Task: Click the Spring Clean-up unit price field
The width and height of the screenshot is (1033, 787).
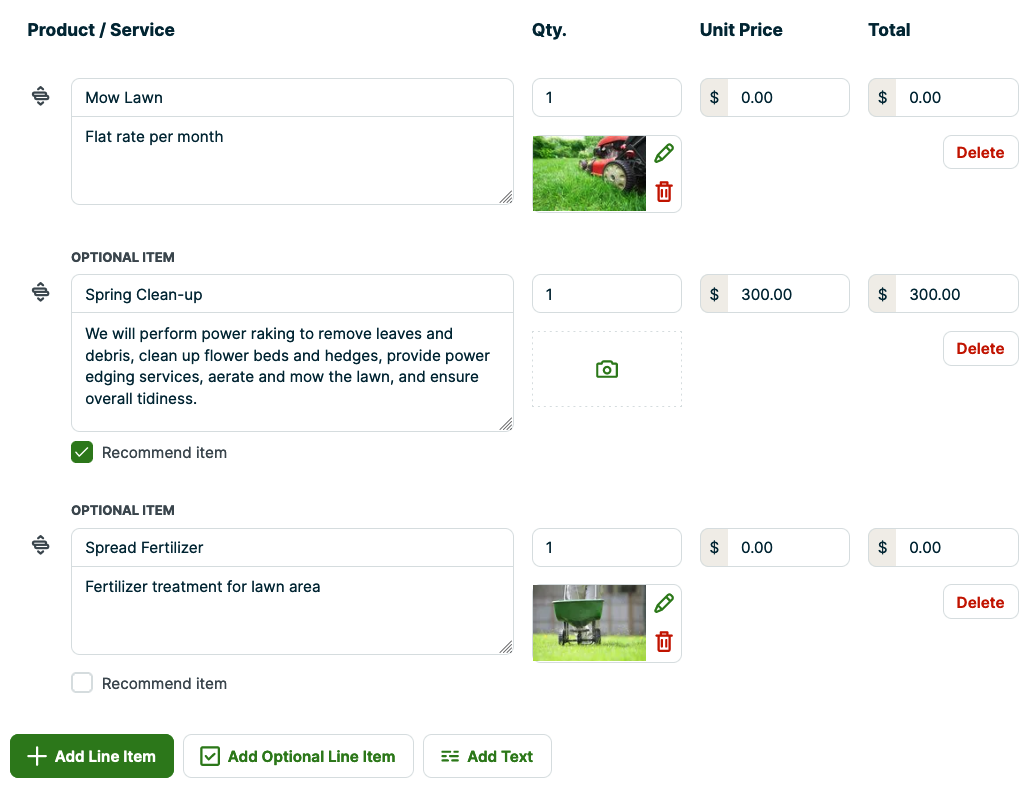Action: (x=788, y=294)
